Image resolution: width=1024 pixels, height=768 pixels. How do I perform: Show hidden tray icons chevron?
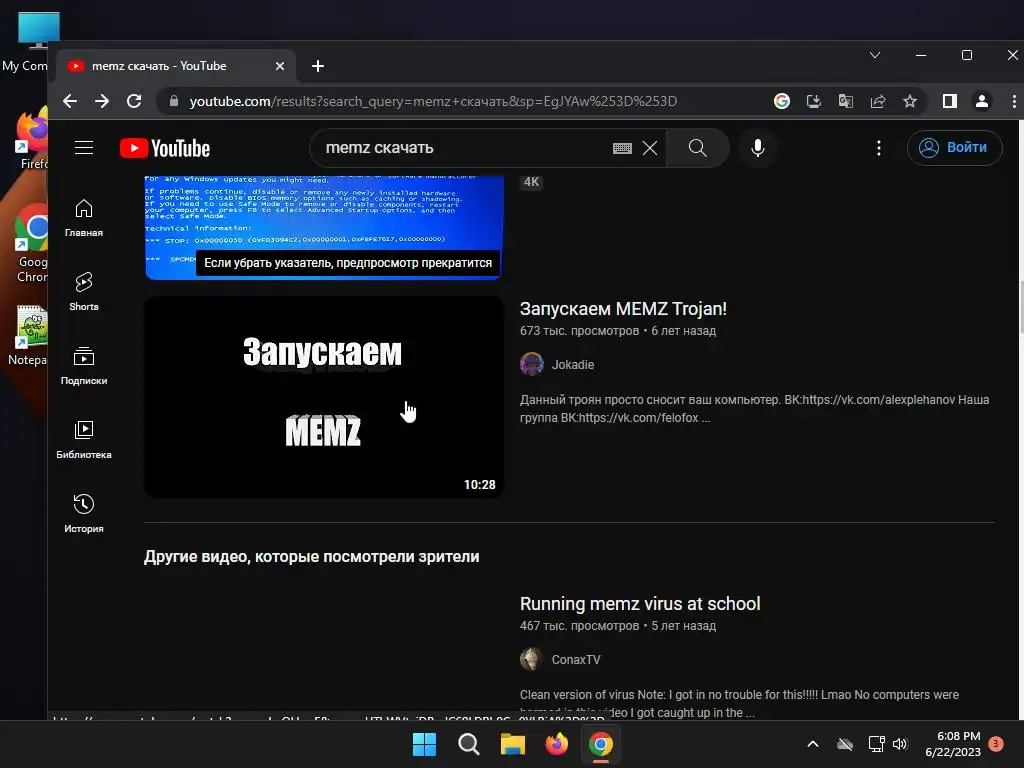point(813,744)
